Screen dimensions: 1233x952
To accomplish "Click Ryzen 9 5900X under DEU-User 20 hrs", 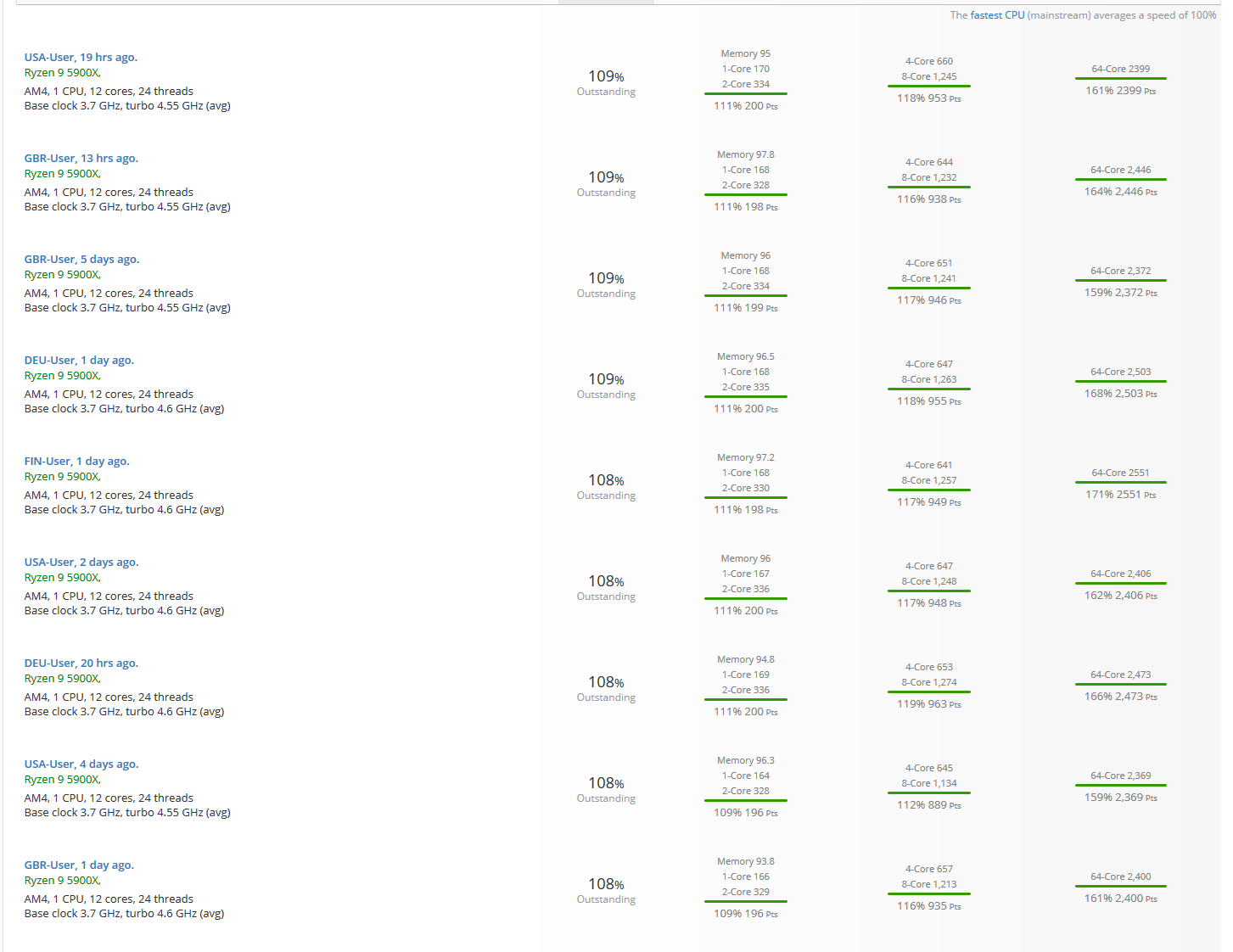I will [x=63, y=679].
